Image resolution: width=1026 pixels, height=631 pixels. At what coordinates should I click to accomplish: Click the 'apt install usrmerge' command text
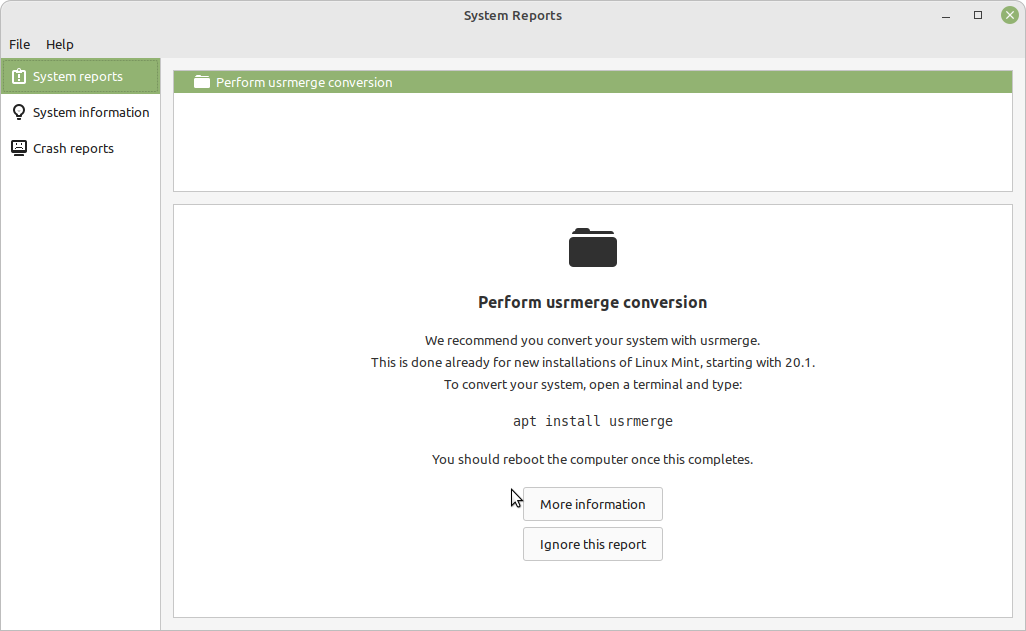coord(593,421)
